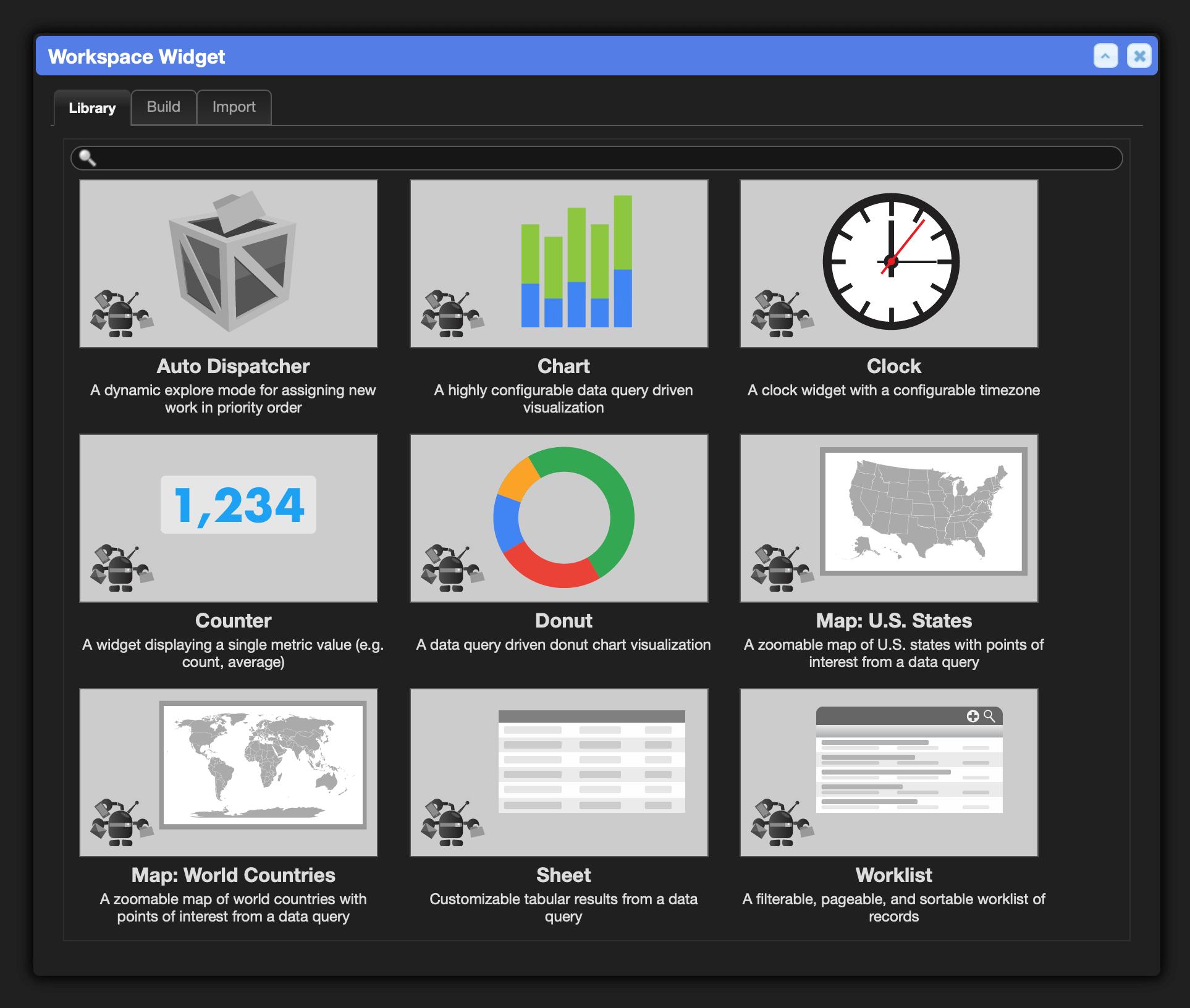Choose the Map: U.S. States thumbnail
This screenshot has width=1190, height=1008.
[889, 518]
